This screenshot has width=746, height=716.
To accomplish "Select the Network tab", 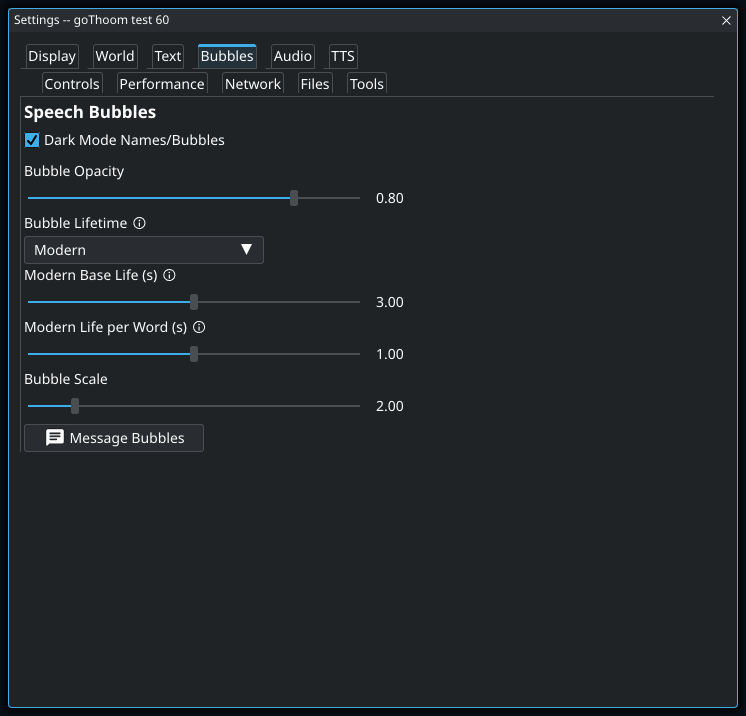I will point(253,84).
